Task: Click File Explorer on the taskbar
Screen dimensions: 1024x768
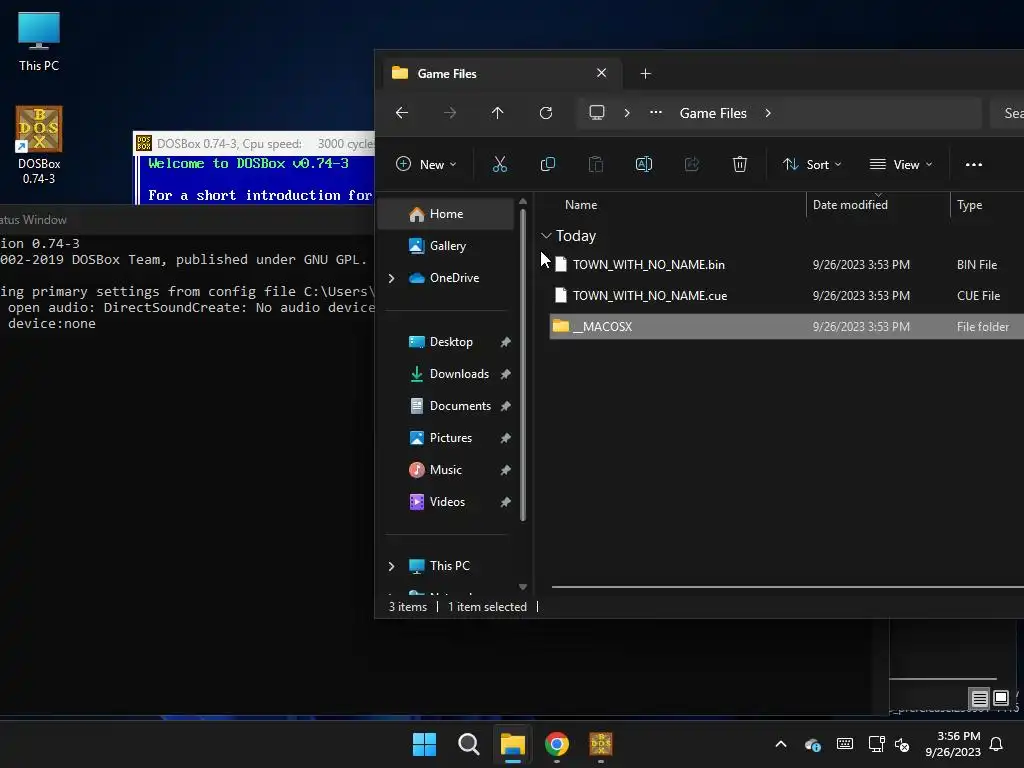Action: (x=513, y=744)
